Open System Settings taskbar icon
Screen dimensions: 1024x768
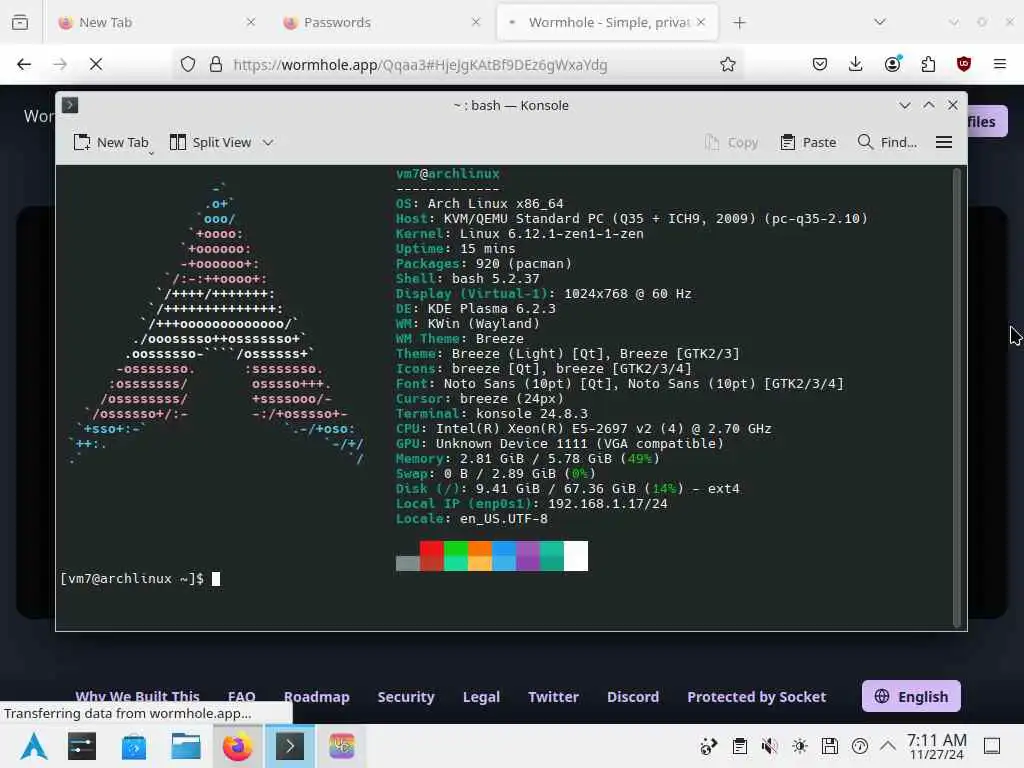[x=82, y=746]
